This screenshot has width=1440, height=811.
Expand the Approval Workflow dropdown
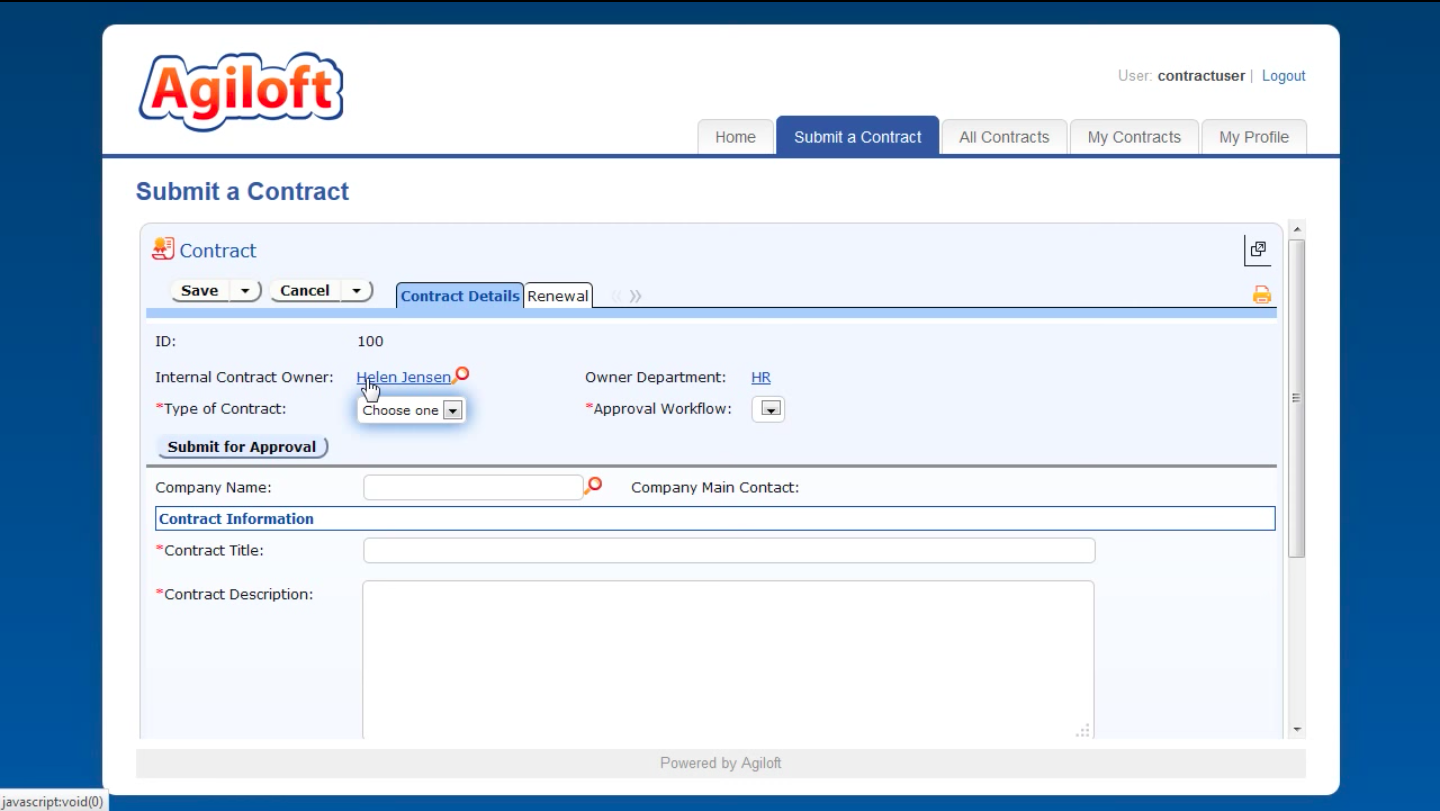[769, 409]
